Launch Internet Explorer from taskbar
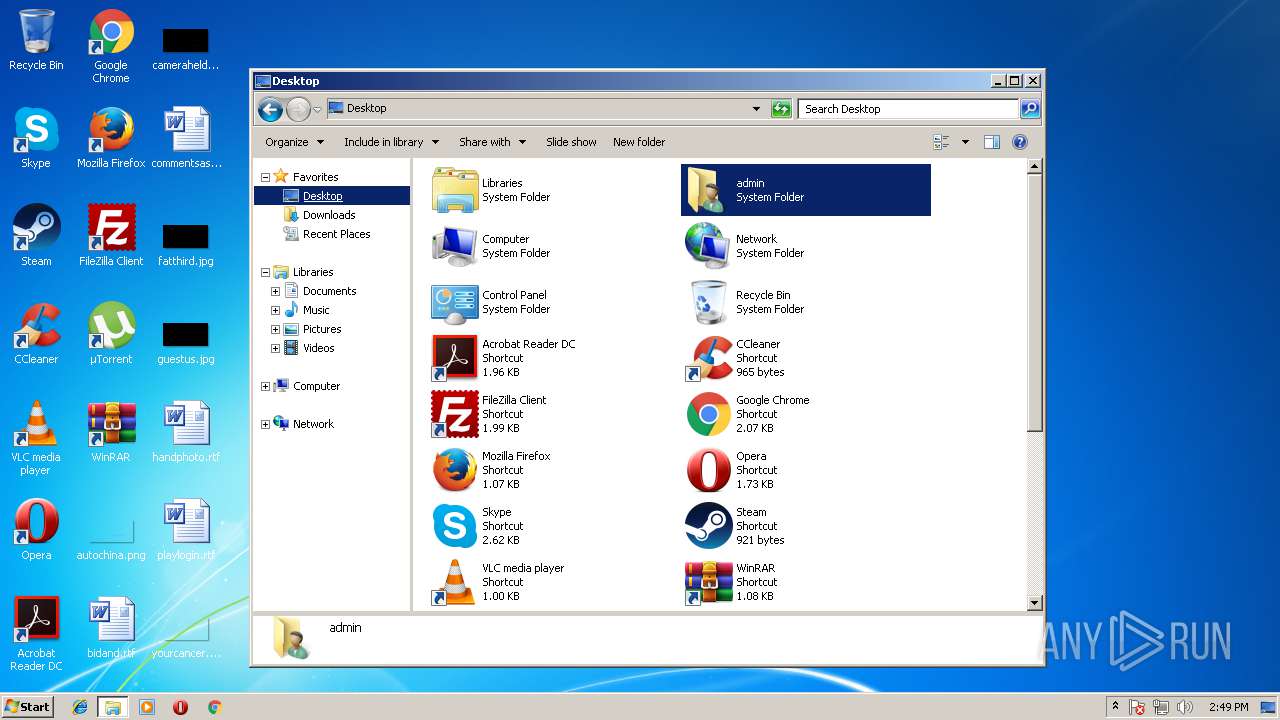The width and height of the screenshot is (1280, 720). pyautogui.click(x=80, y=707)
